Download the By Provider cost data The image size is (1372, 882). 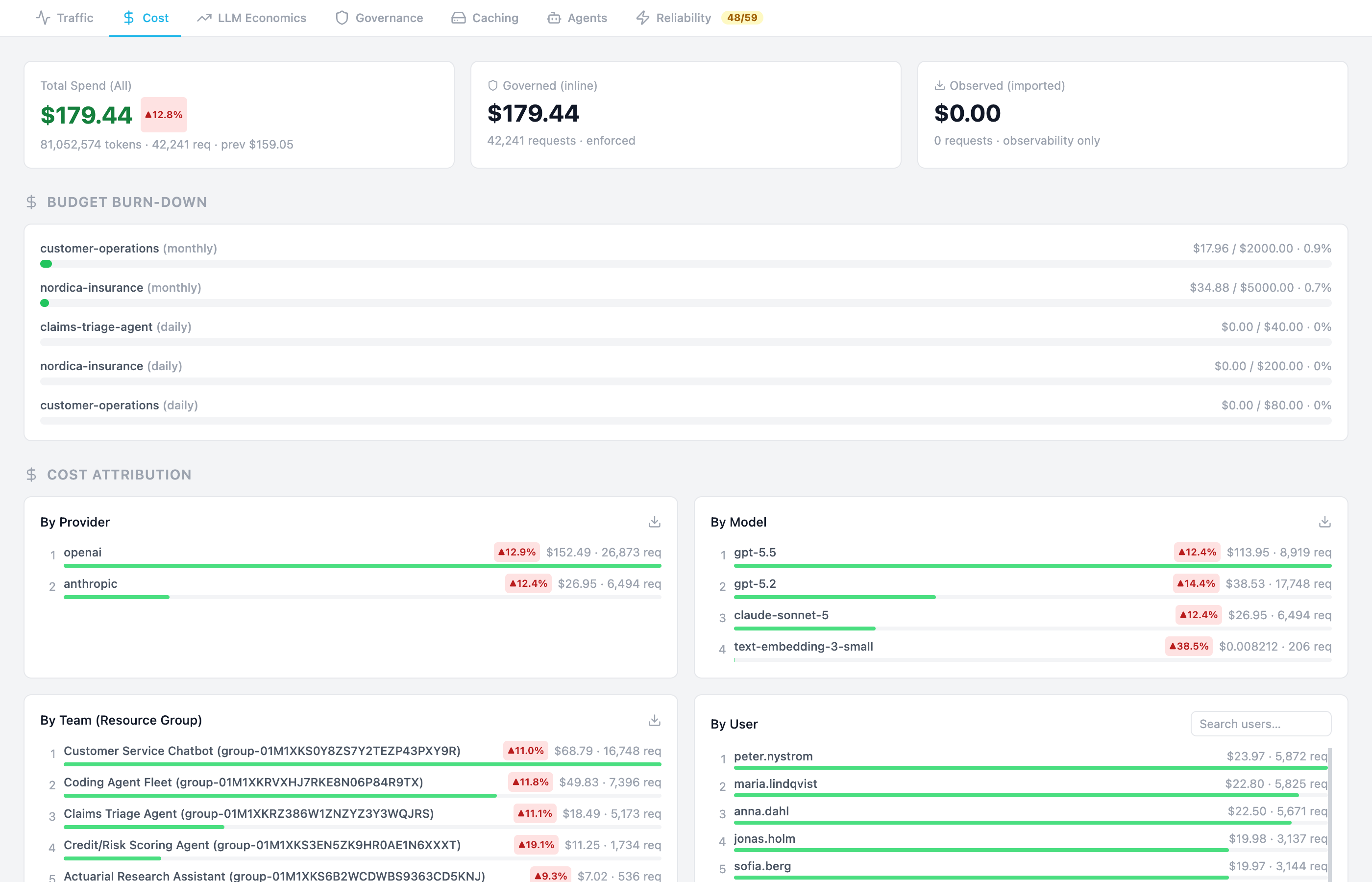pyautogui.click(x=654, y=522)
